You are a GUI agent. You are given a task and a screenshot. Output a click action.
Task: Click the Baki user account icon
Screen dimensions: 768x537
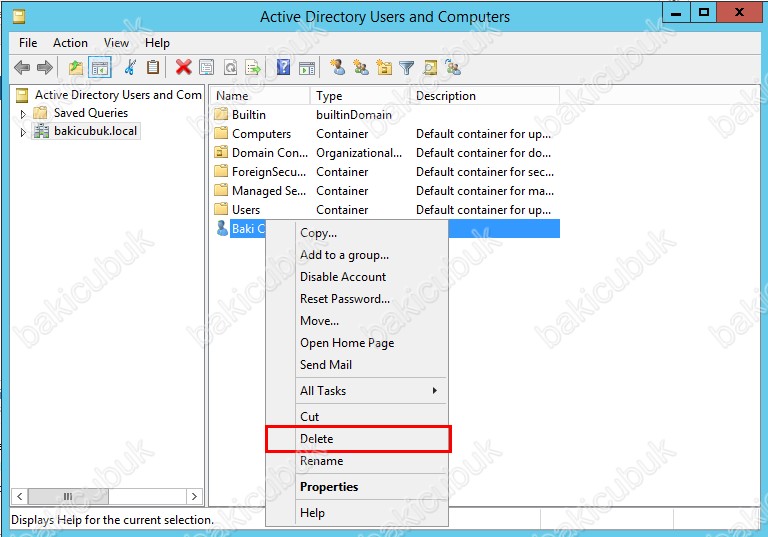[222, 228]
